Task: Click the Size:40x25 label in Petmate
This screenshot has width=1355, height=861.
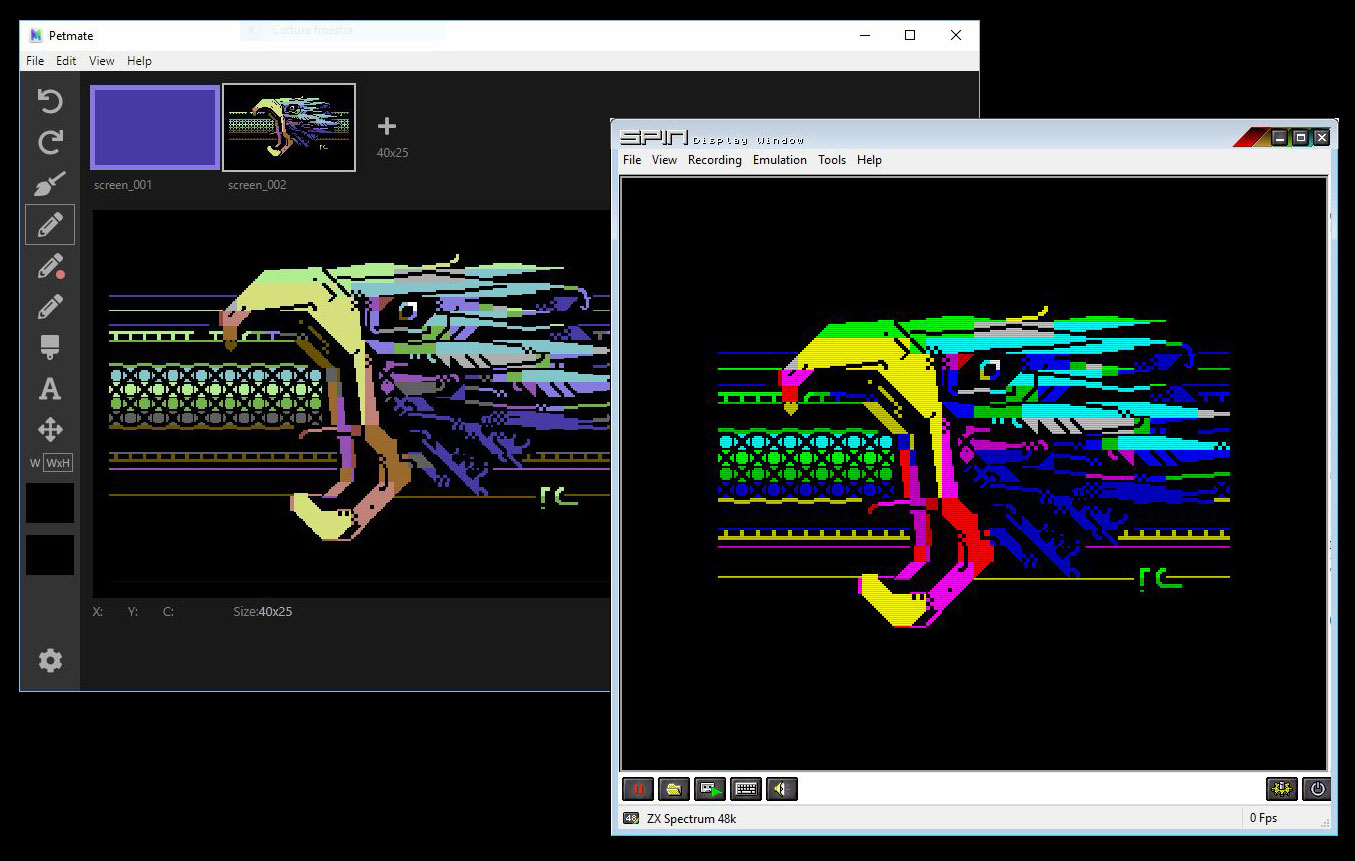Action: click(262, 611)
